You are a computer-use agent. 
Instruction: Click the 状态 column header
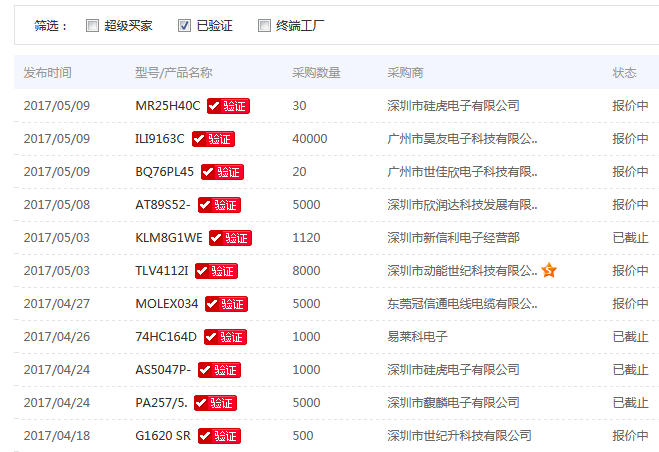625,73
